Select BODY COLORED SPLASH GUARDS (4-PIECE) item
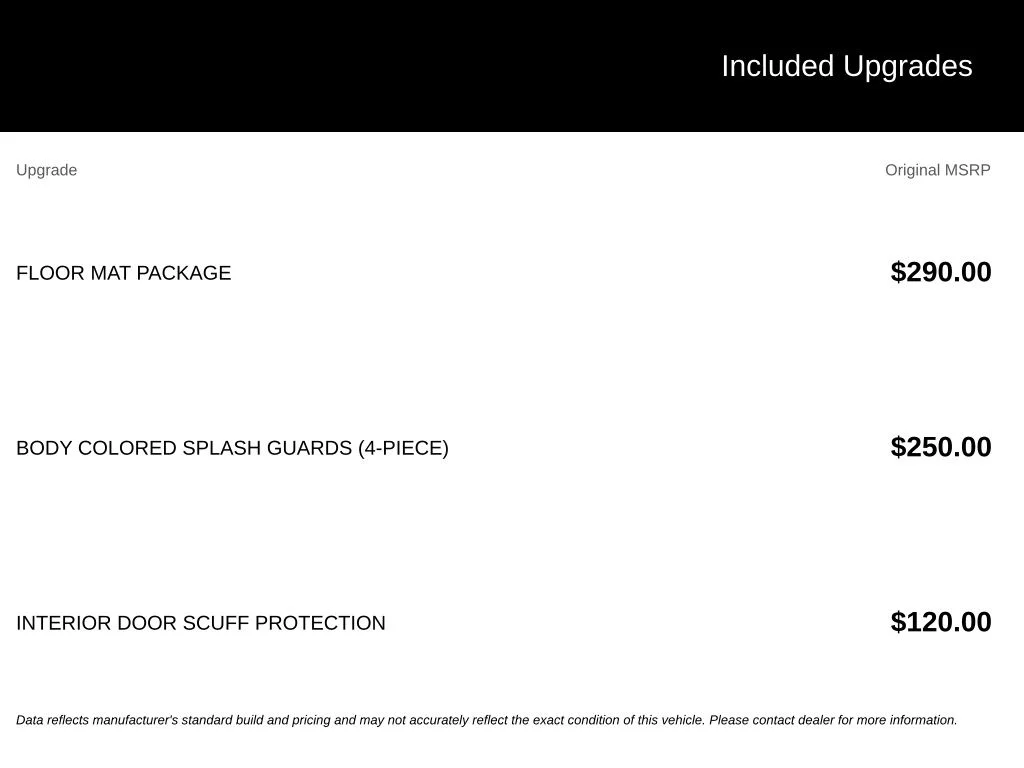The width and height of the screenshot is (1024, 768). point(232,448)
